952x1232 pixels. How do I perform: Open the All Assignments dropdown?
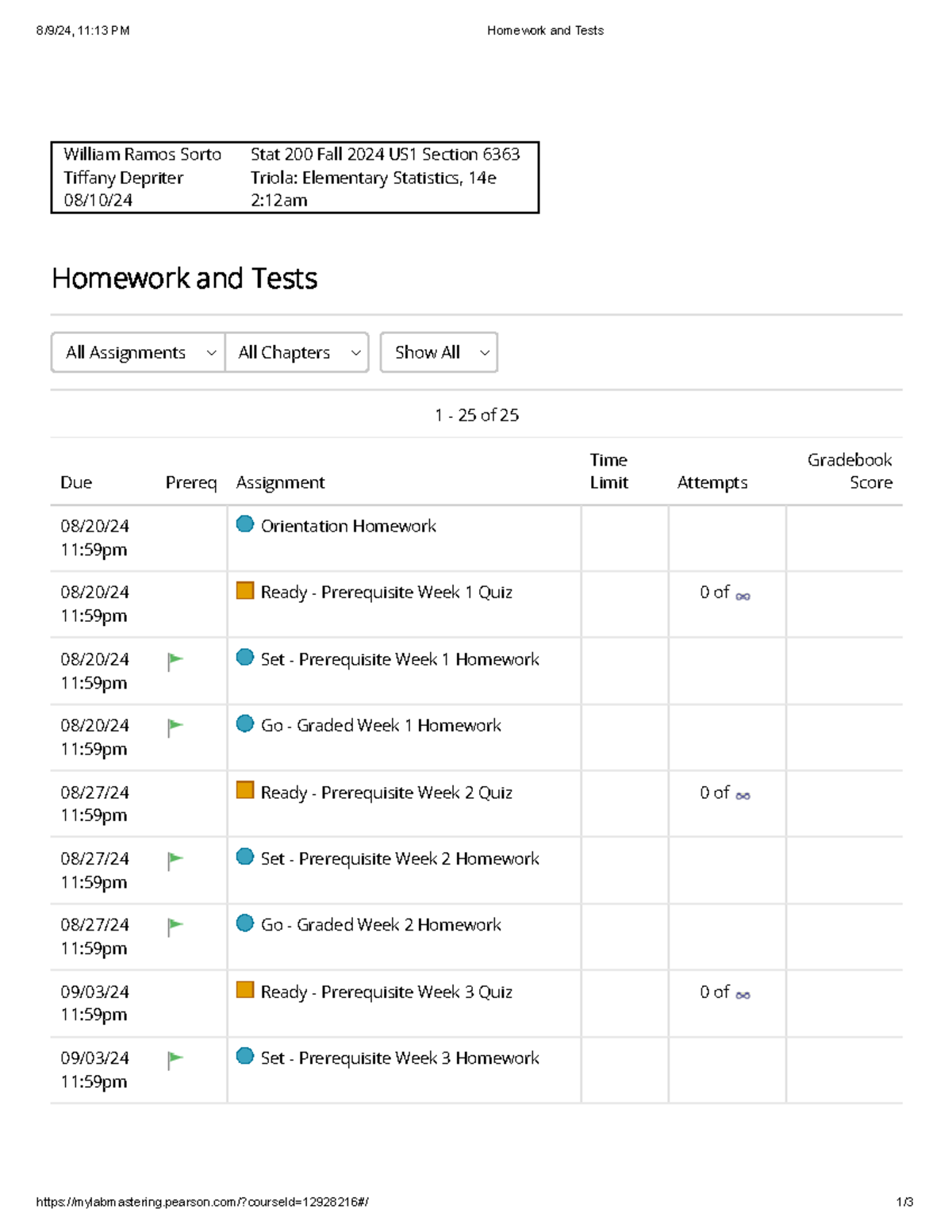(x=136, y=352)
